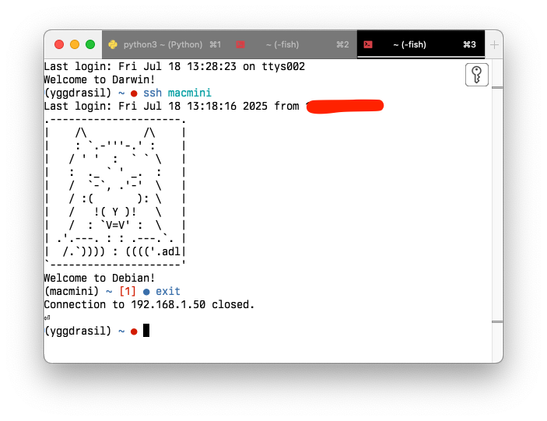Click the 'ssh macmini' command text
The width and height of the screenshot is (547, 421).
tap(177, 93)
